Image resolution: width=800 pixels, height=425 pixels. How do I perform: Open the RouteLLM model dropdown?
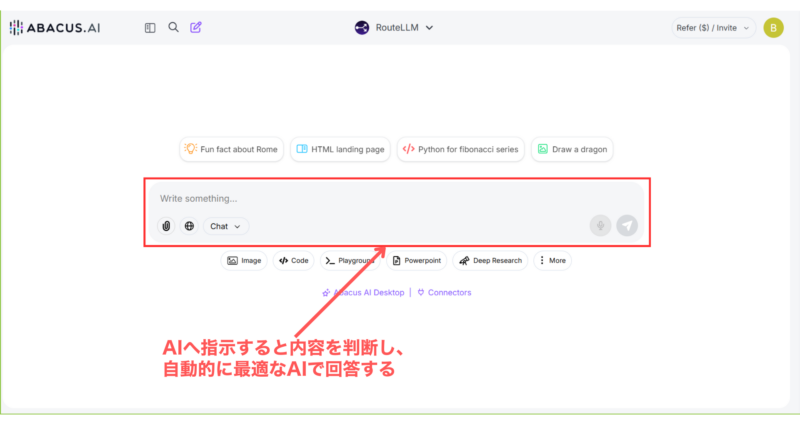click(x=394, y=28)
